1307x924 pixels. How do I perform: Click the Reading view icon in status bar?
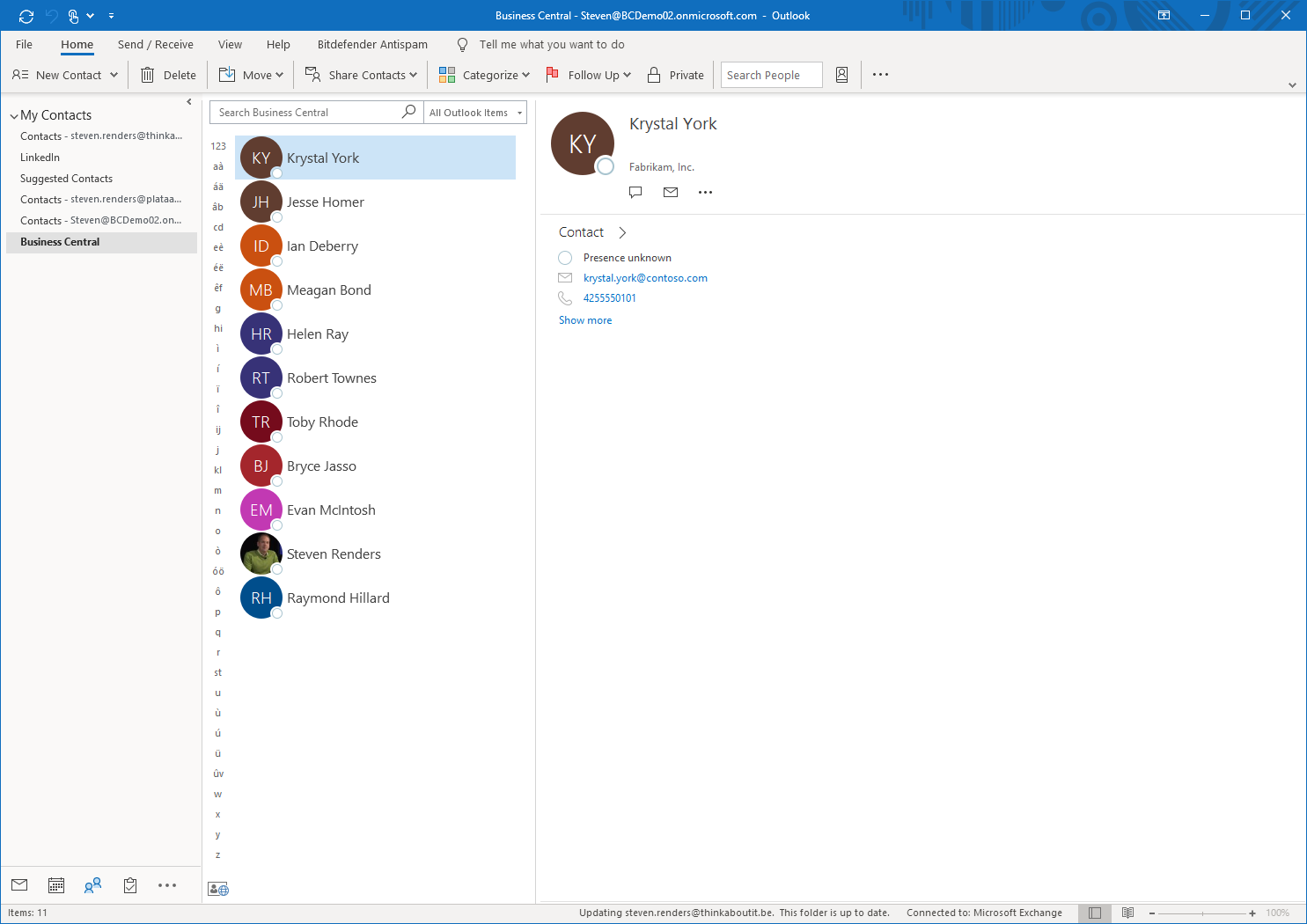click(1127, 913)
